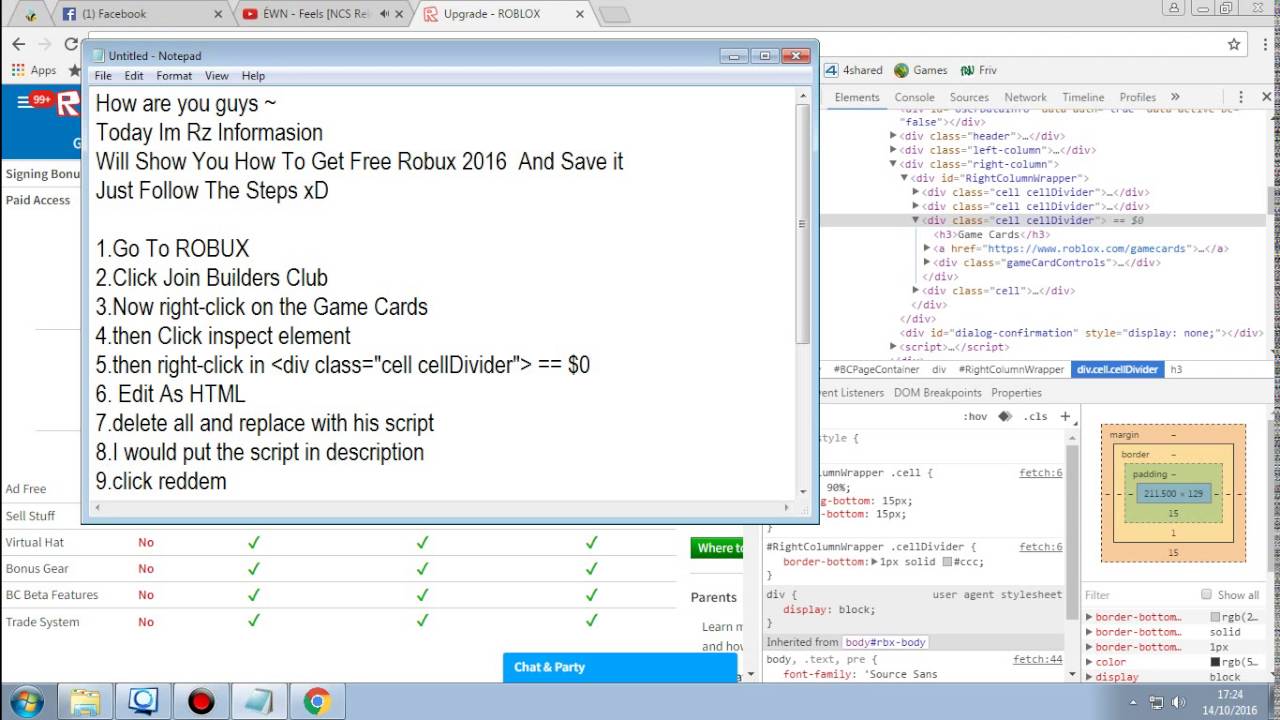Click the #ccc border color swatch

[x=947, y=562]
